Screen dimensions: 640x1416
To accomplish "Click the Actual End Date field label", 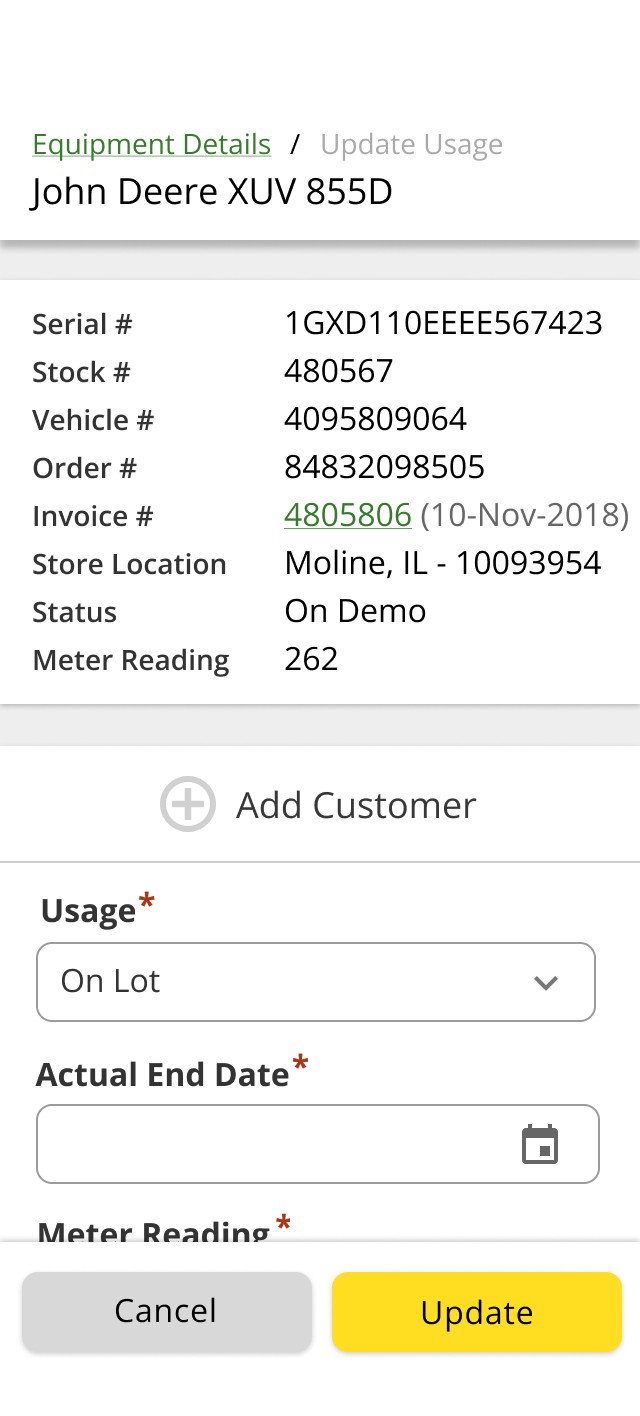I will 163,1075.
